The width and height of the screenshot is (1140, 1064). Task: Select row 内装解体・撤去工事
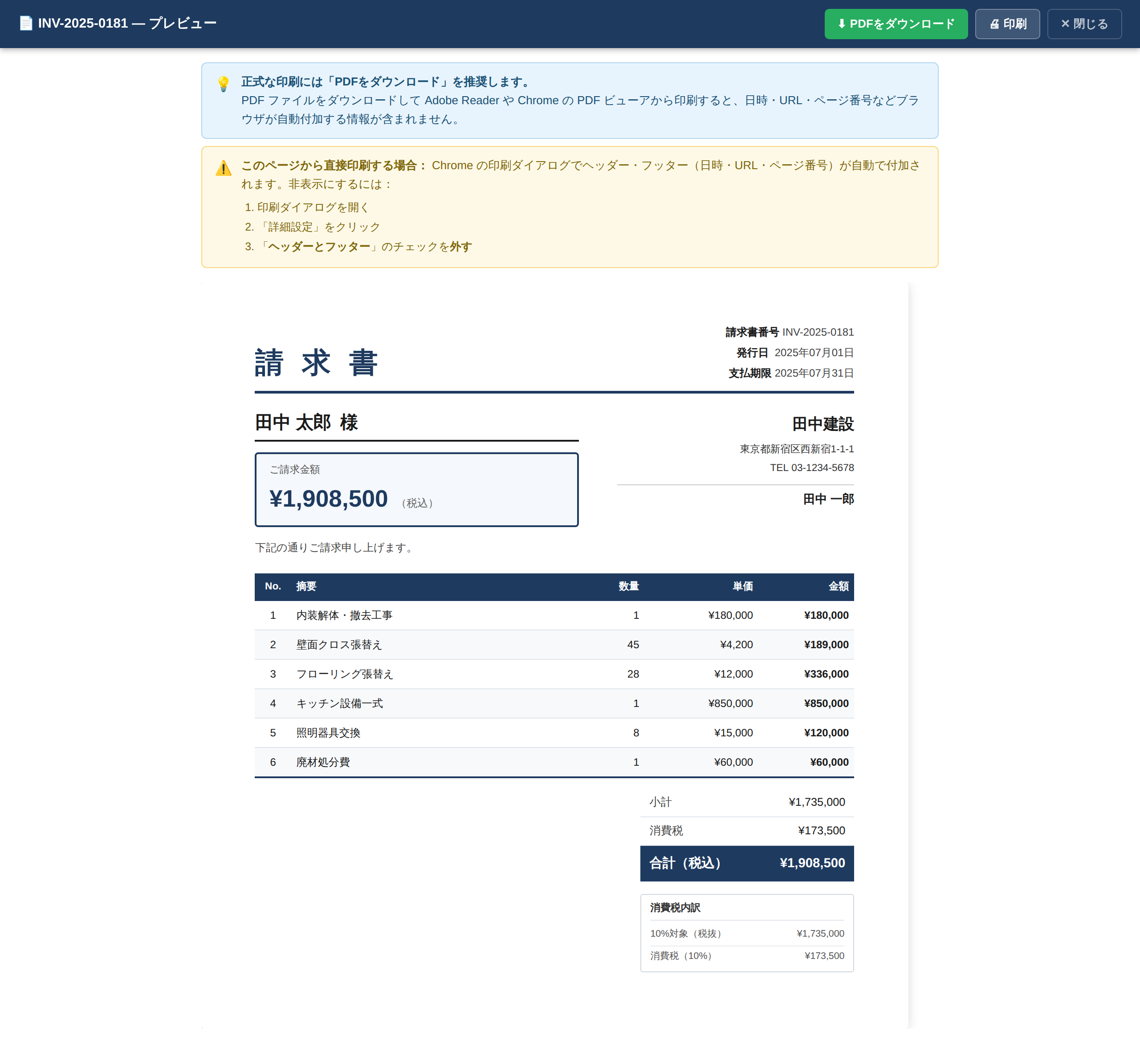coord(554,616)
